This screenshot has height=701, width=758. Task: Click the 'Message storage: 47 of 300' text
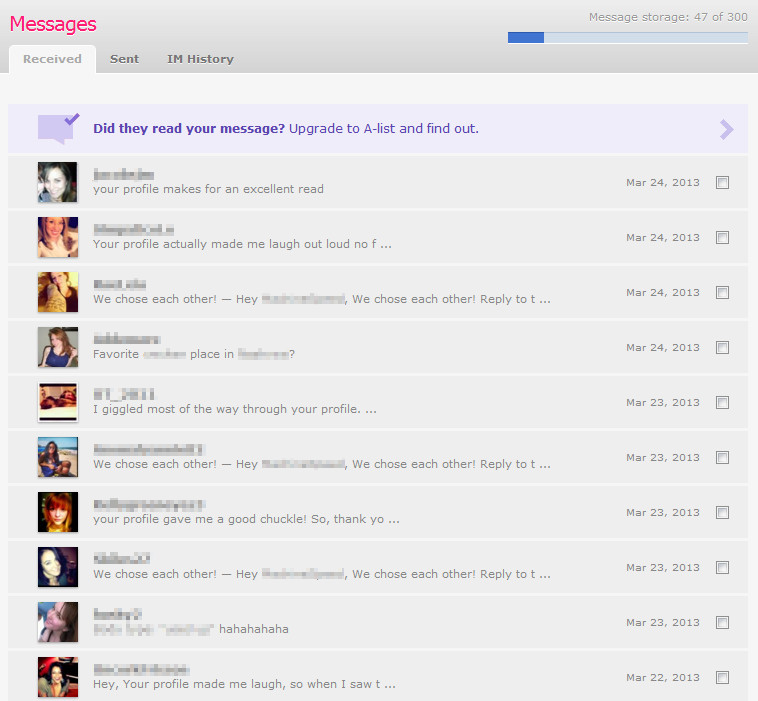click(668, 17)
